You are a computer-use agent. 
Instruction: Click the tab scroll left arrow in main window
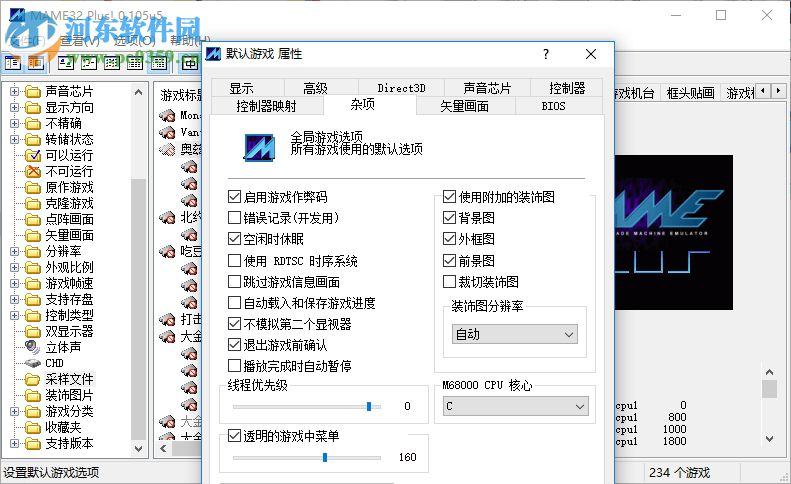pos(763,91)
